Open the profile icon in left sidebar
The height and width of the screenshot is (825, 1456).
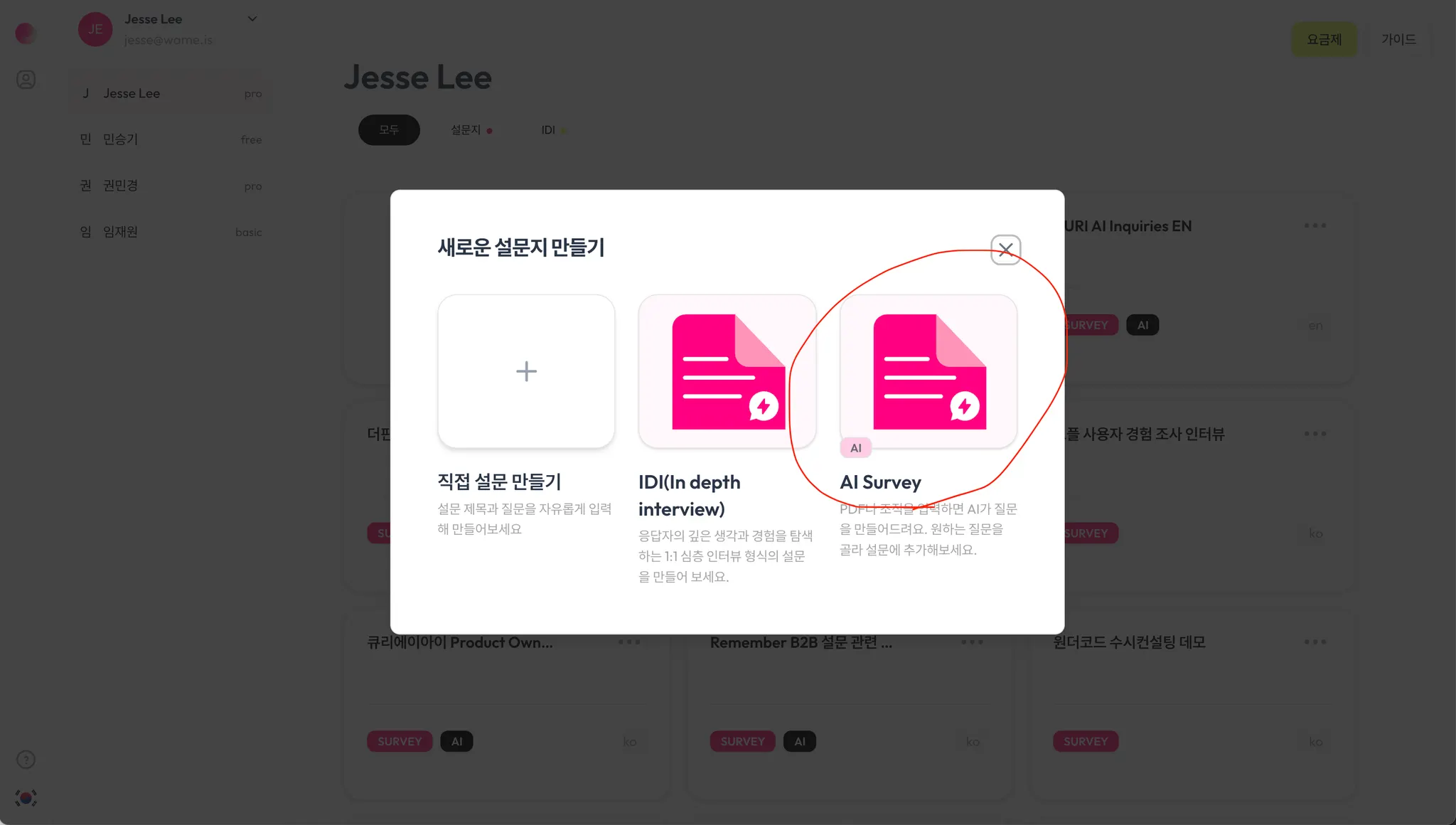tap(26, 80)
